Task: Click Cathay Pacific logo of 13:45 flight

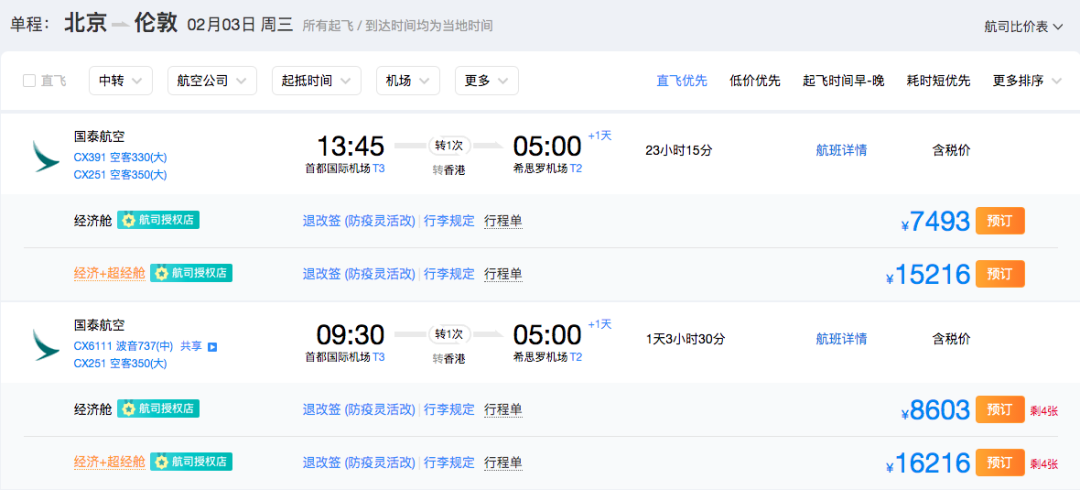Action: [46, 156]
